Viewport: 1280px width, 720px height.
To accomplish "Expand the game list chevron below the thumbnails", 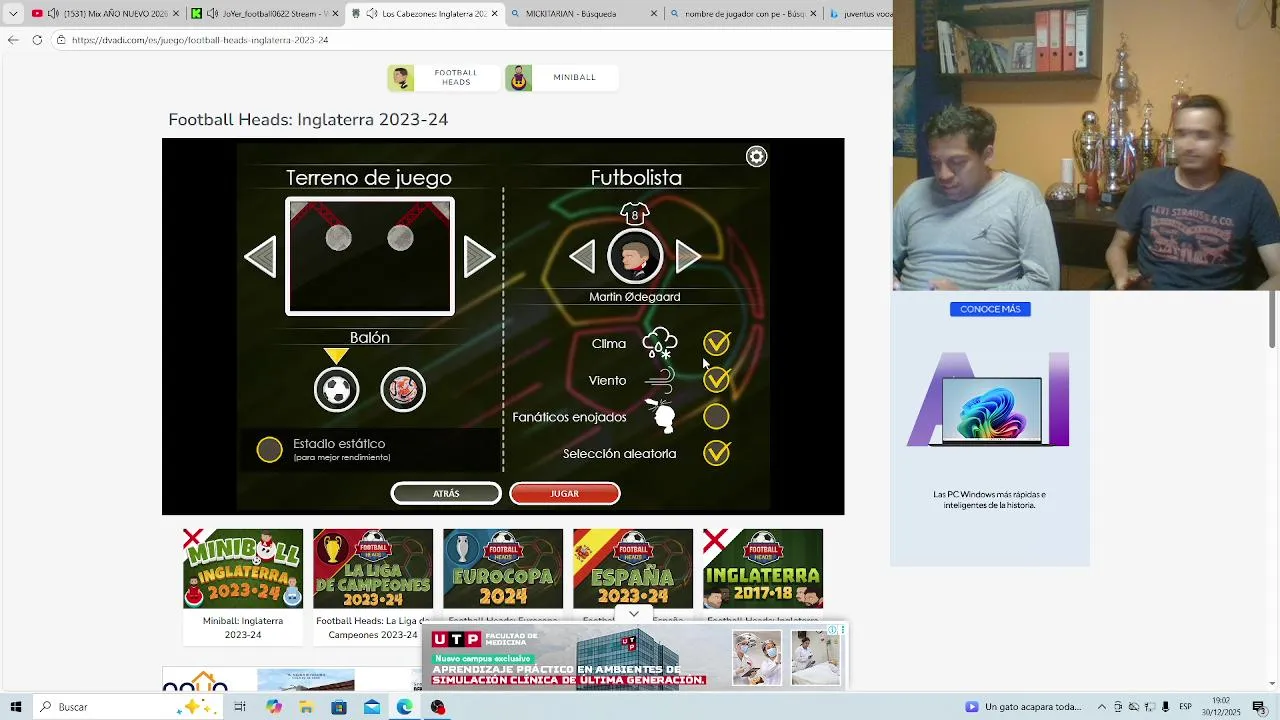I will (633, 614).
